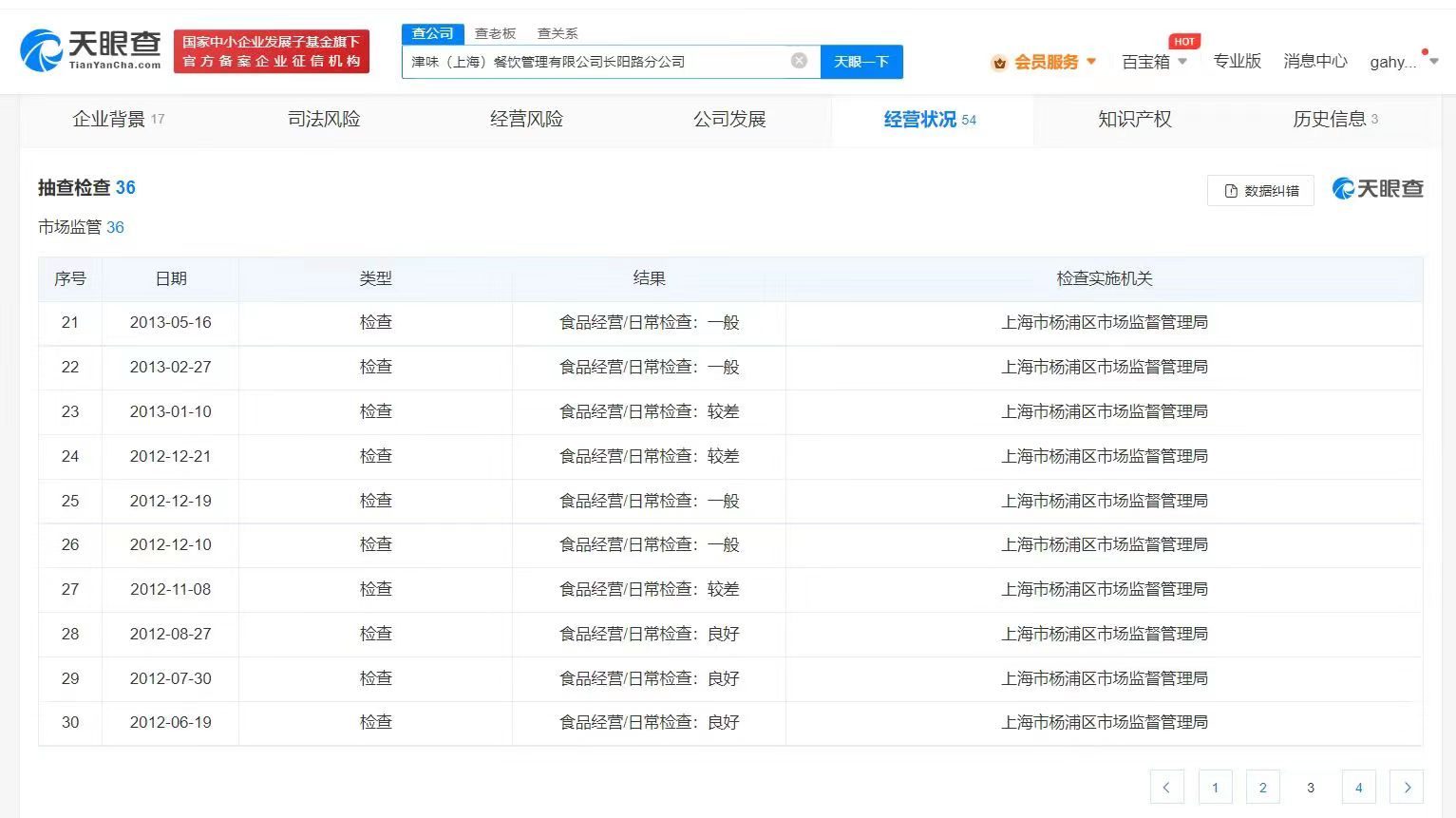
Task: Click the 市场监管 36 category label
Action: tap(81, 227)
